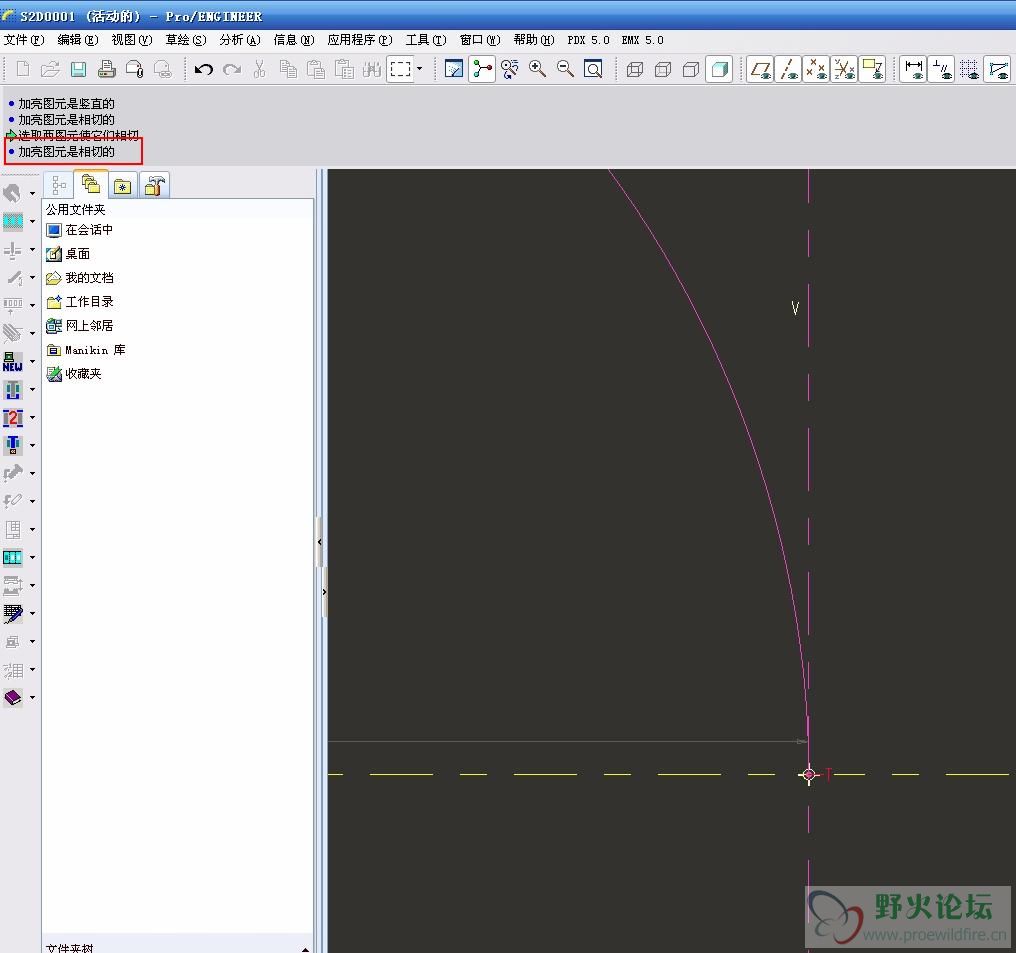The image size is (1016, 953).
Task: Select the Shaded cube display icon
Action: point(719,69)
